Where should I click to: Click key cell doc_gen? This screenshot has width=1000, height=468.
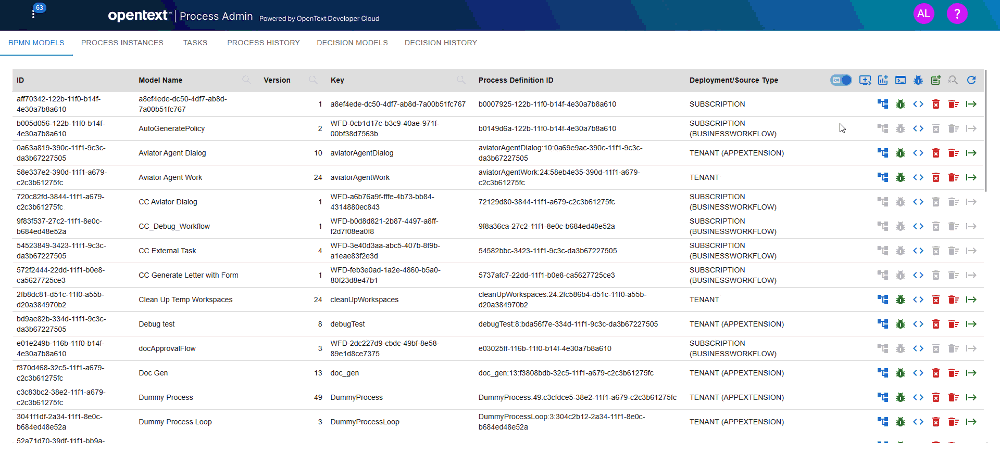pyautogui.click(x=345, y=372)
